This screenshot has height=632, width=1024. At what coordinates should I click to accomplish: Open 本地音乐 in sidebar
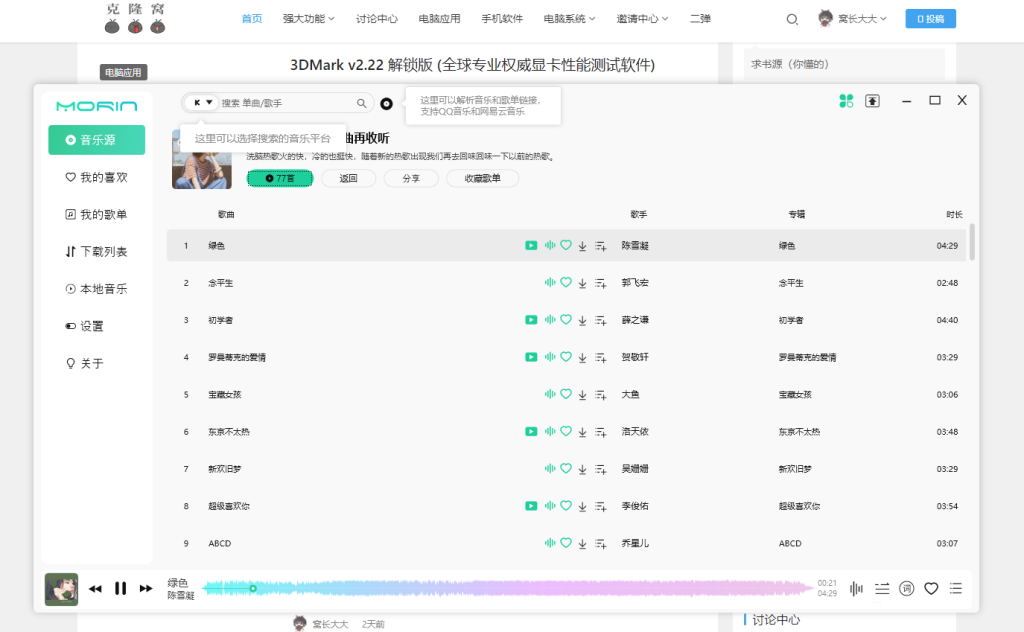[x=97, y=289]
